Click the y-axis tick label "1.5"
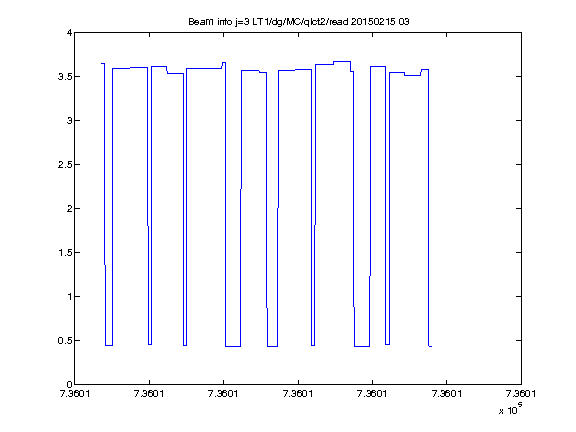Screen dimensions: 576x432 (65, 253)
